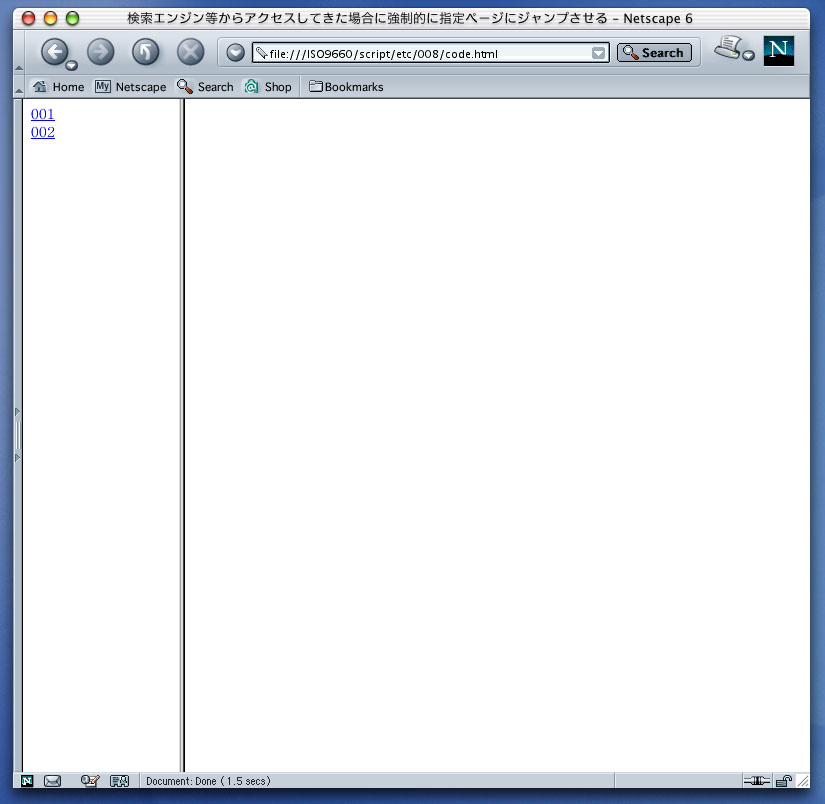Open Composer from the status bar icon
This screenshot has height=804, width=825.
click(90, 781)
